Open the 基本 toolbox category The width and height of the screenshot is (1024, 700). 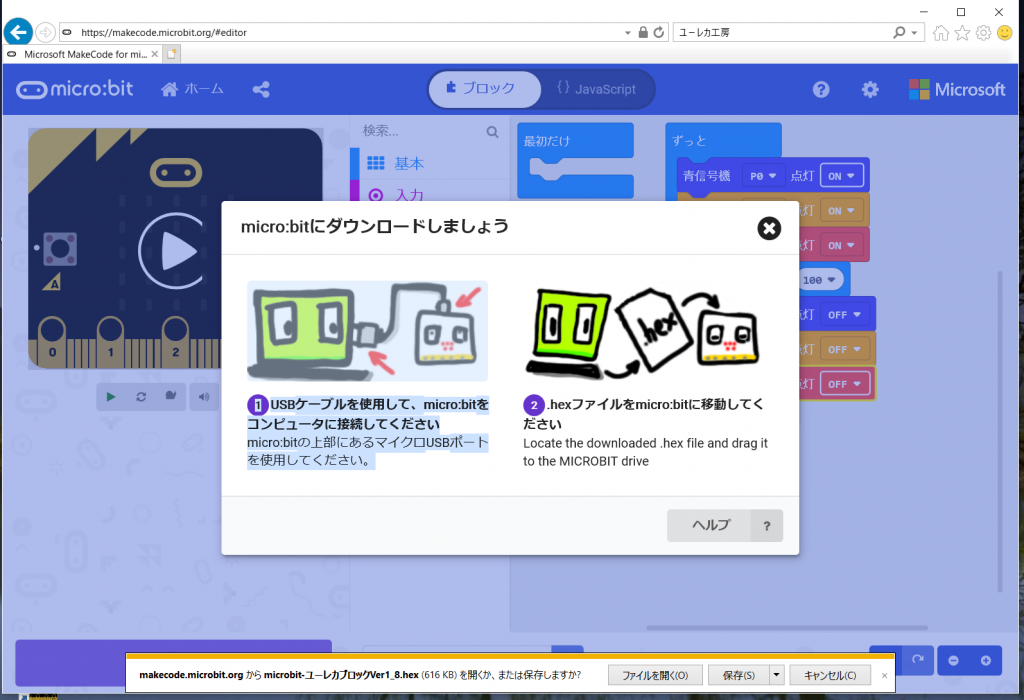click(431, 163)
